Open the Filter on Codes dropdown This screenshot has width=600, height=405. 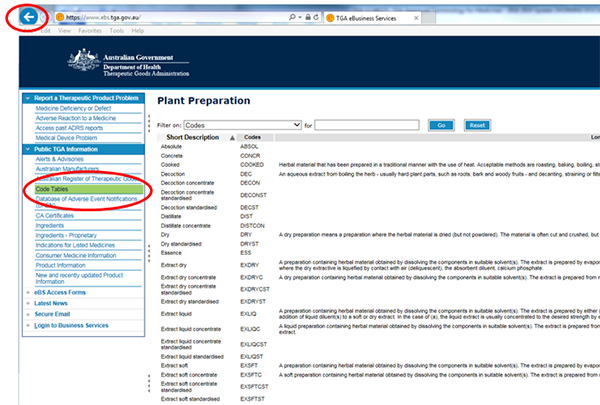tap(243, 125)
